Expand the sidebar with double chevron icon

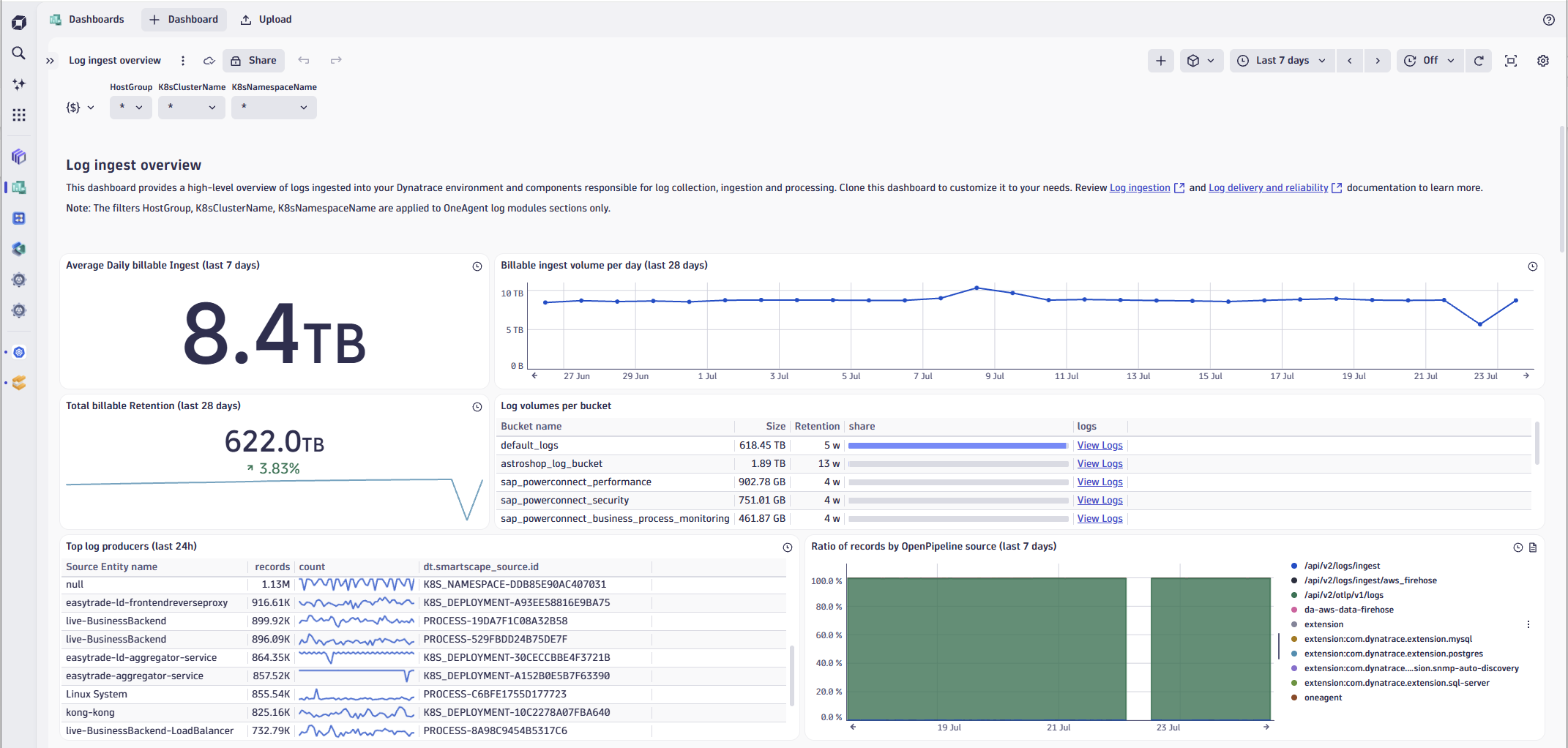tap(50, 61)
